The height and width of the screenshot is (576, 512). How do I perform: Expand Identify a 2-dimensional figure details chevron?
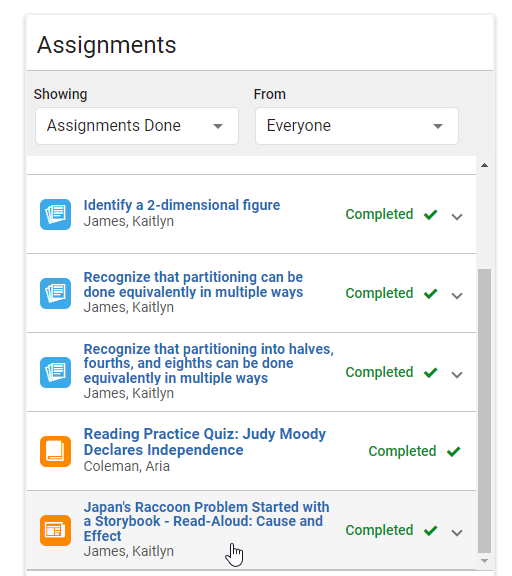(x=457, y=217)
